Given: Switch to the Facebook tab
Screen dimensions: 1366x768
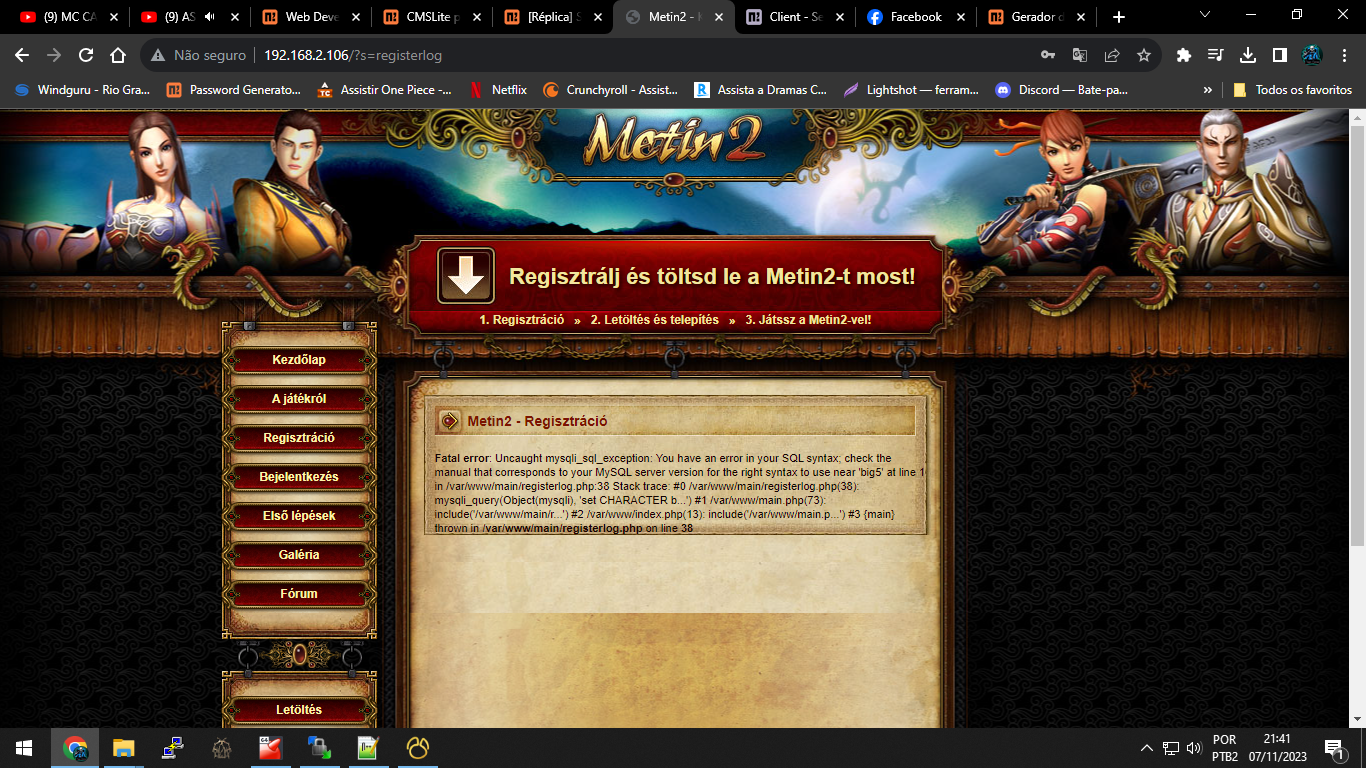Looking at the screenshot, I should click(917, 17).
